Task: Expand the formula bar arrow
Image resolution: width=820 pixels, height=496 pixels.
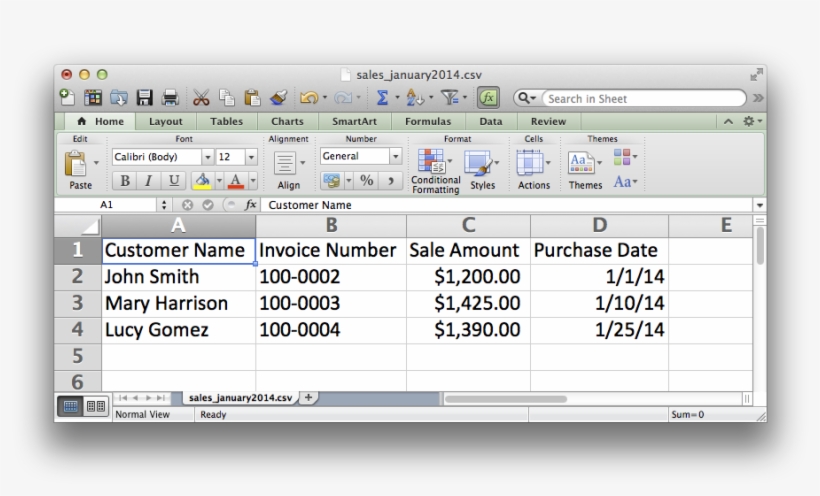Action: click(x=760, y=205)
